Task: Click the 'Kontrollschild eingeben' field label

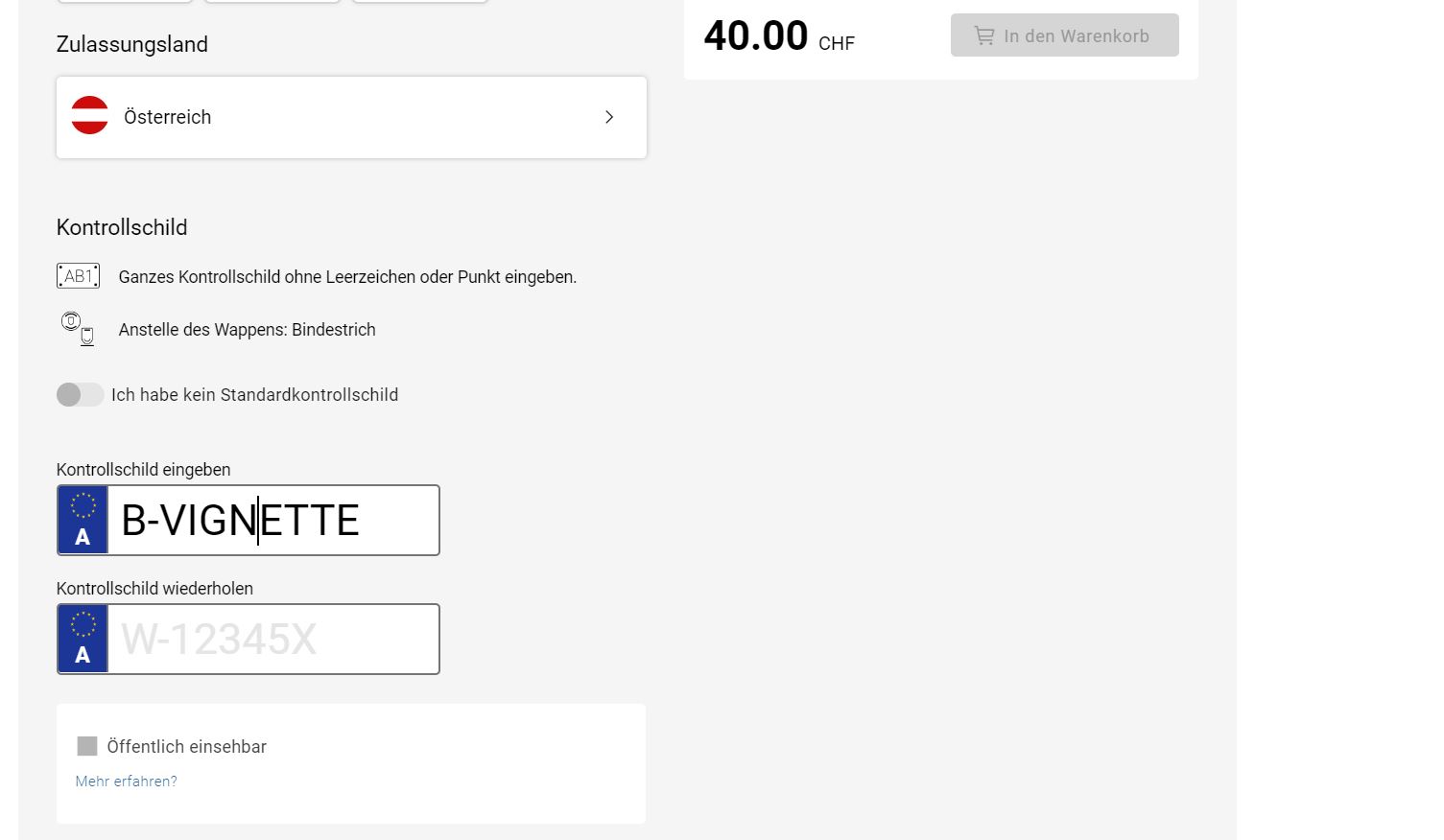Action: coord(143,470)
